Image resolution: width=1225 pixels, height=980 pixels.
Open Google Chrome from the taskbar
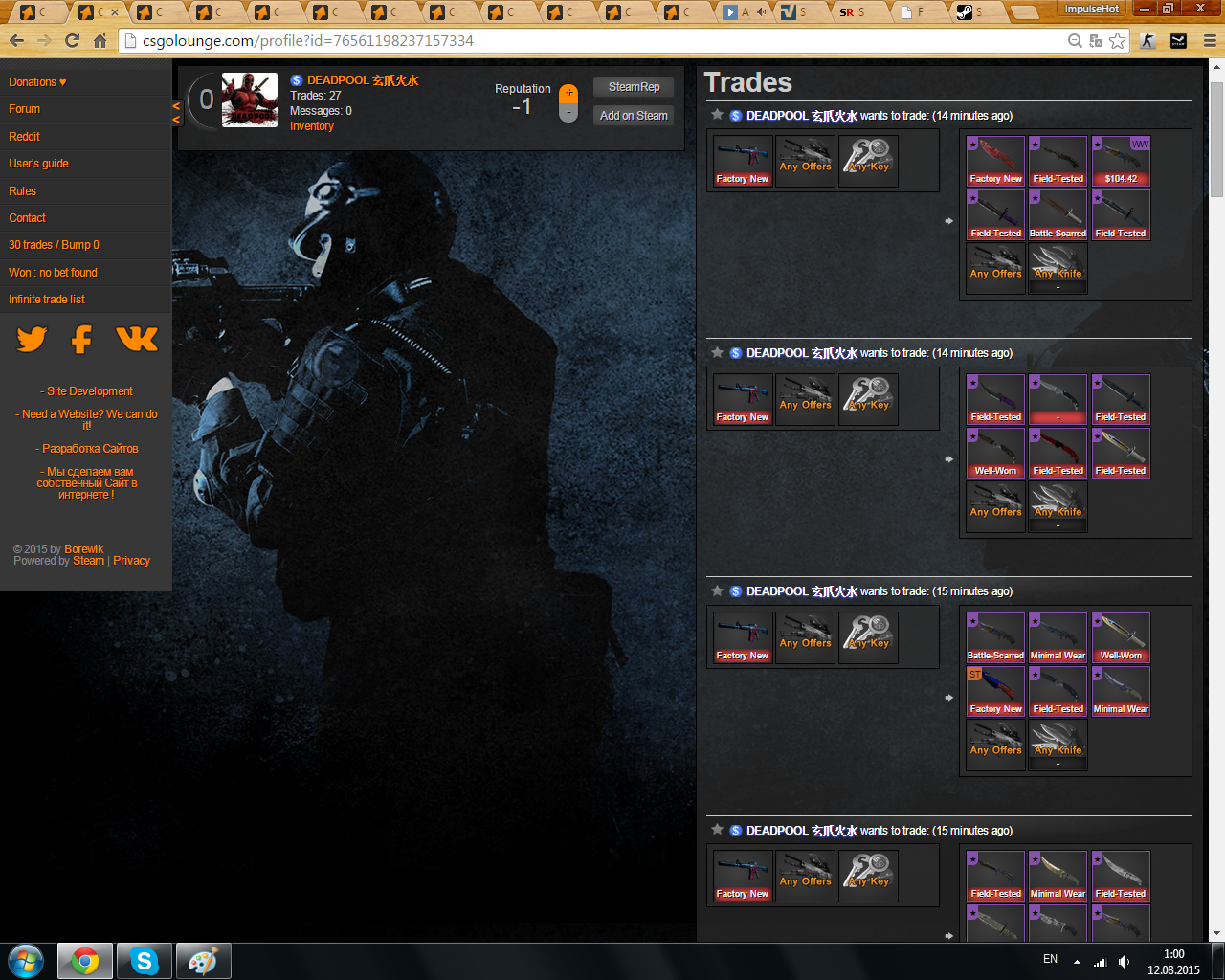[x=85, y=961]
